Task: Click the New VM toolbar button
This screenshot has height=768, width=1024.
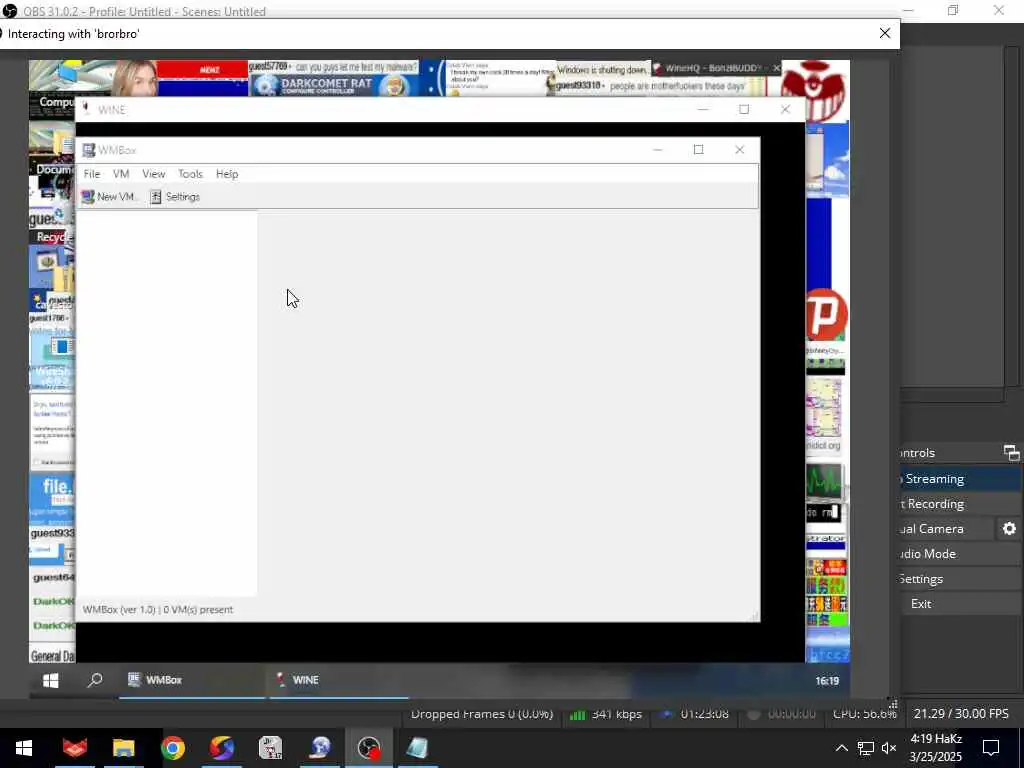Action: pos(109,197)
